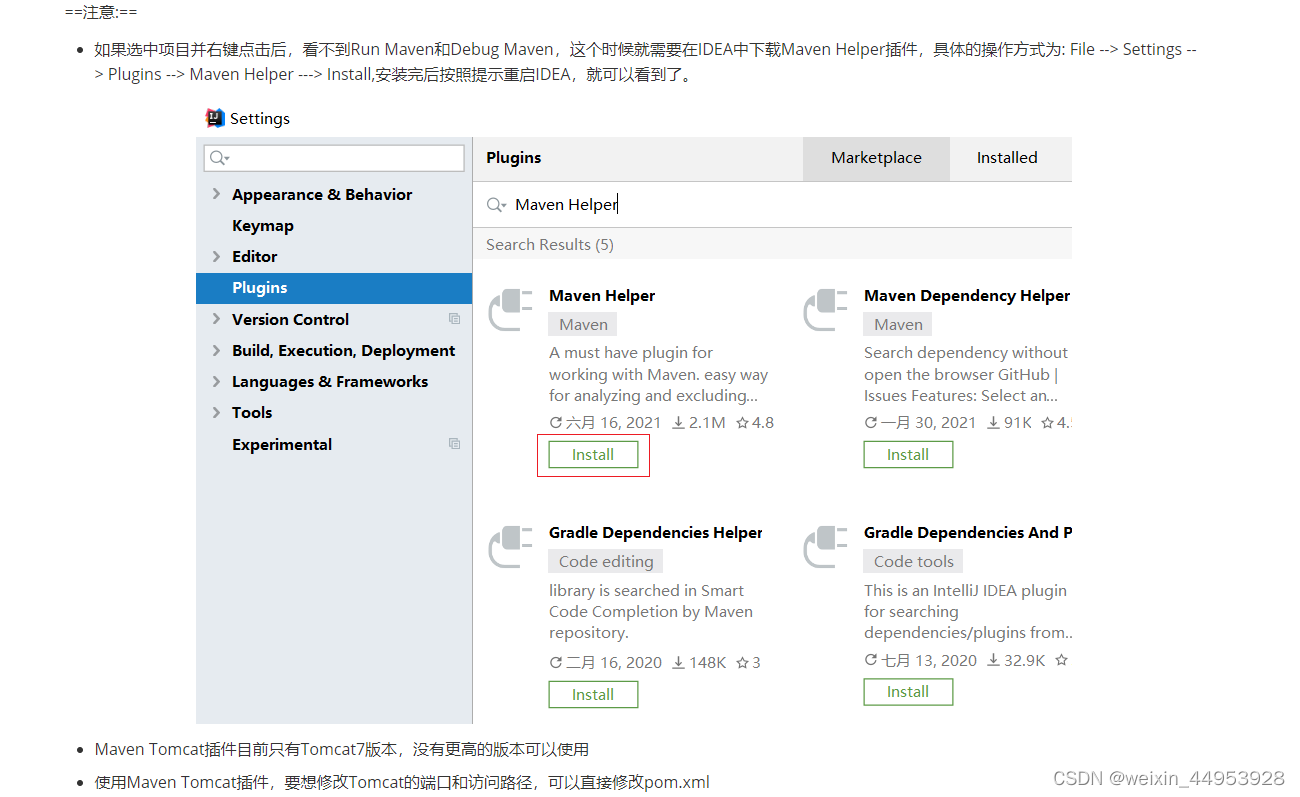Click the IntelliJ IDEA Settings window icon
Image resolution: width=1300 pixels, height=797 pixels.
[215, 118]
